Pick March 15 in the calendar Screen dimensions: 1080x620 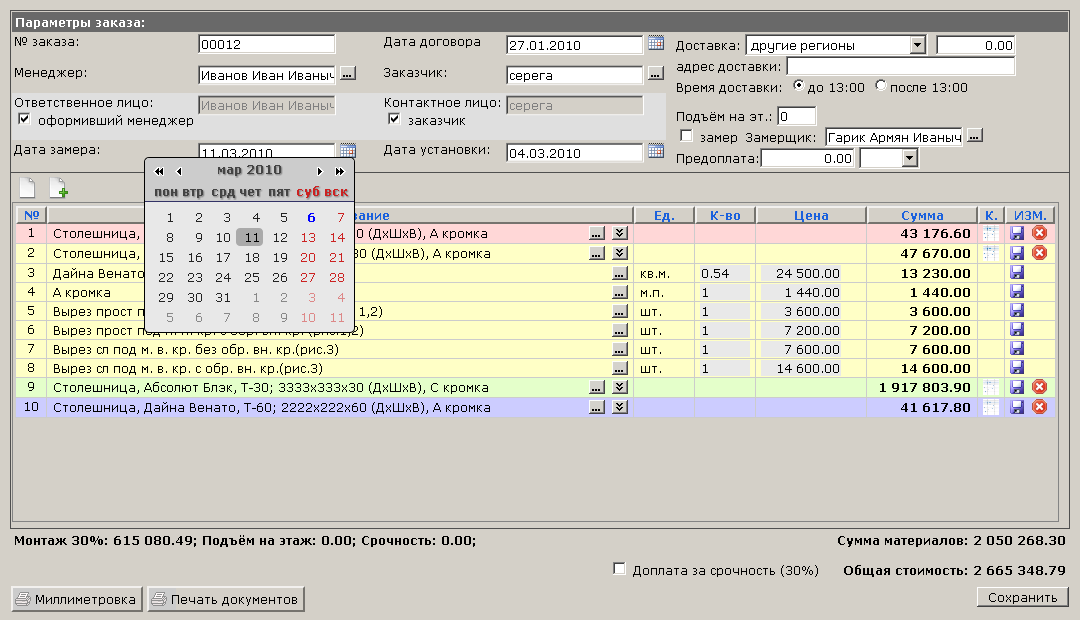point(166,258)
